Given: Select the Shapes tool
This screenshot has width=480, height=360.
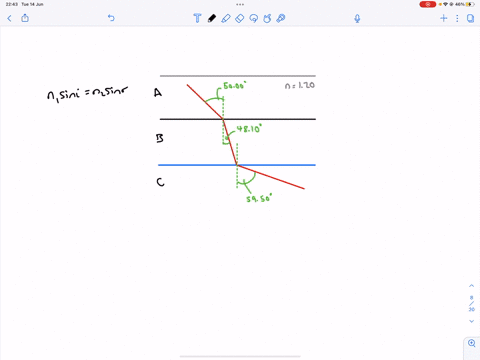Looking at the screenshot, I should [x=267, y=18].
